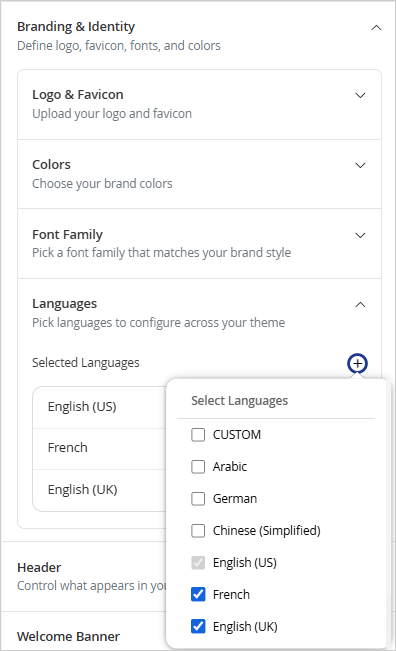This screenshot has width=396, height=651.
Task: Collapse the Branding & Identity section
Action: [x=376, y=28]
